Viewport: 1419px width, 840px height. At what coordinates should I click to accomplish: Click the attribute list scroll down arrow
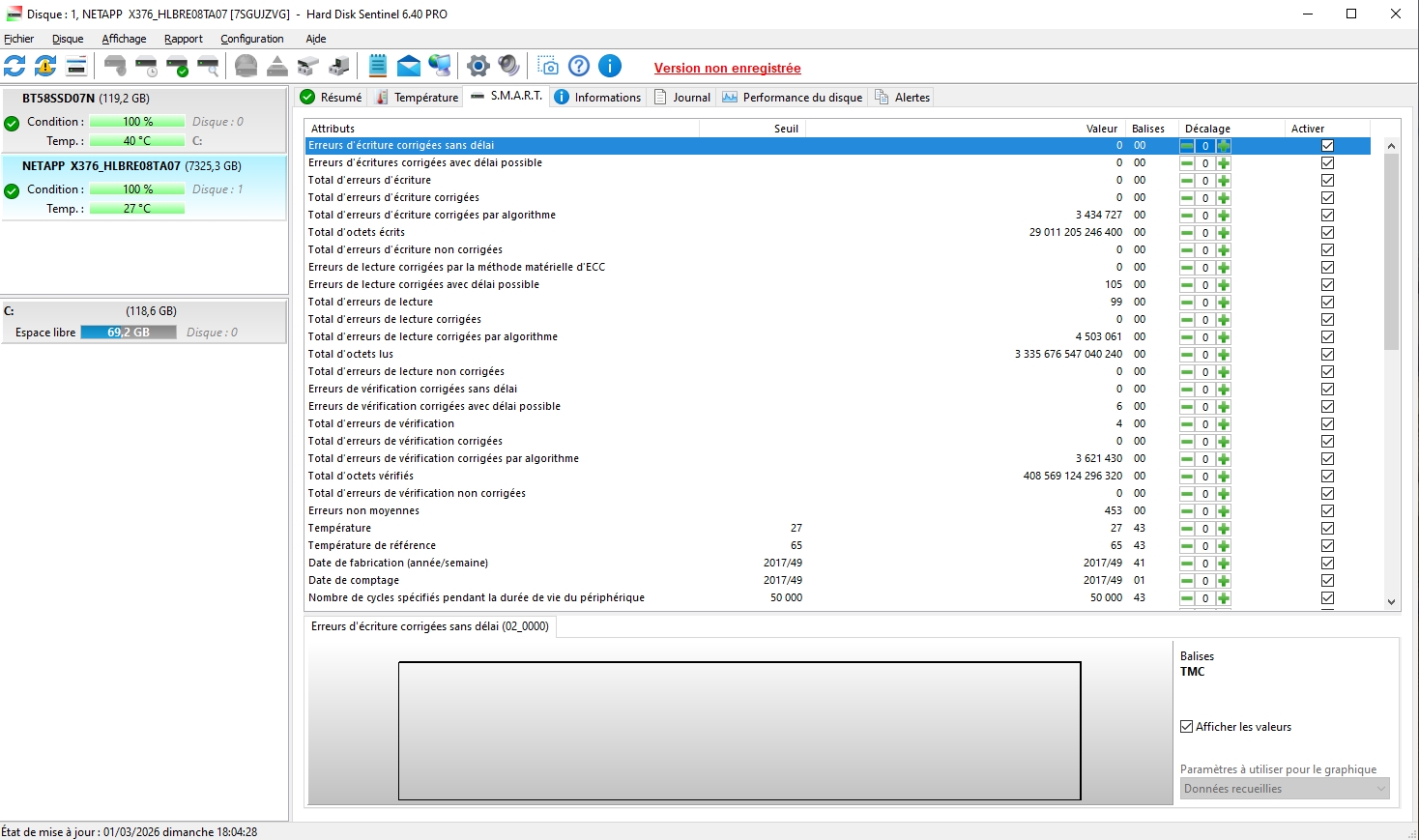point(1391,601)
